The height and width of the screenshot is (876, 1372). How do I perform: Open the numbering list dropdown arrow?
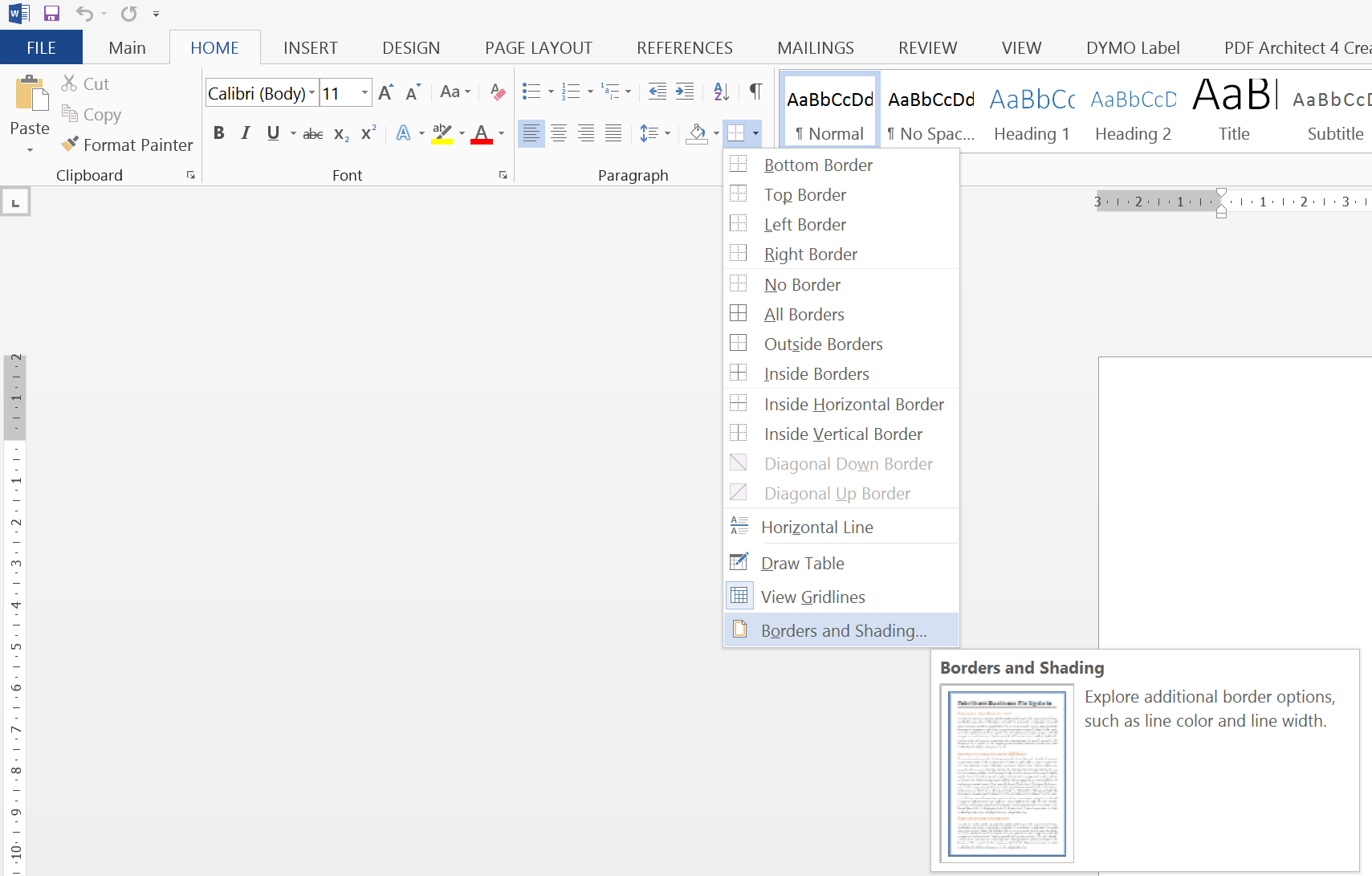click(590, 92)
